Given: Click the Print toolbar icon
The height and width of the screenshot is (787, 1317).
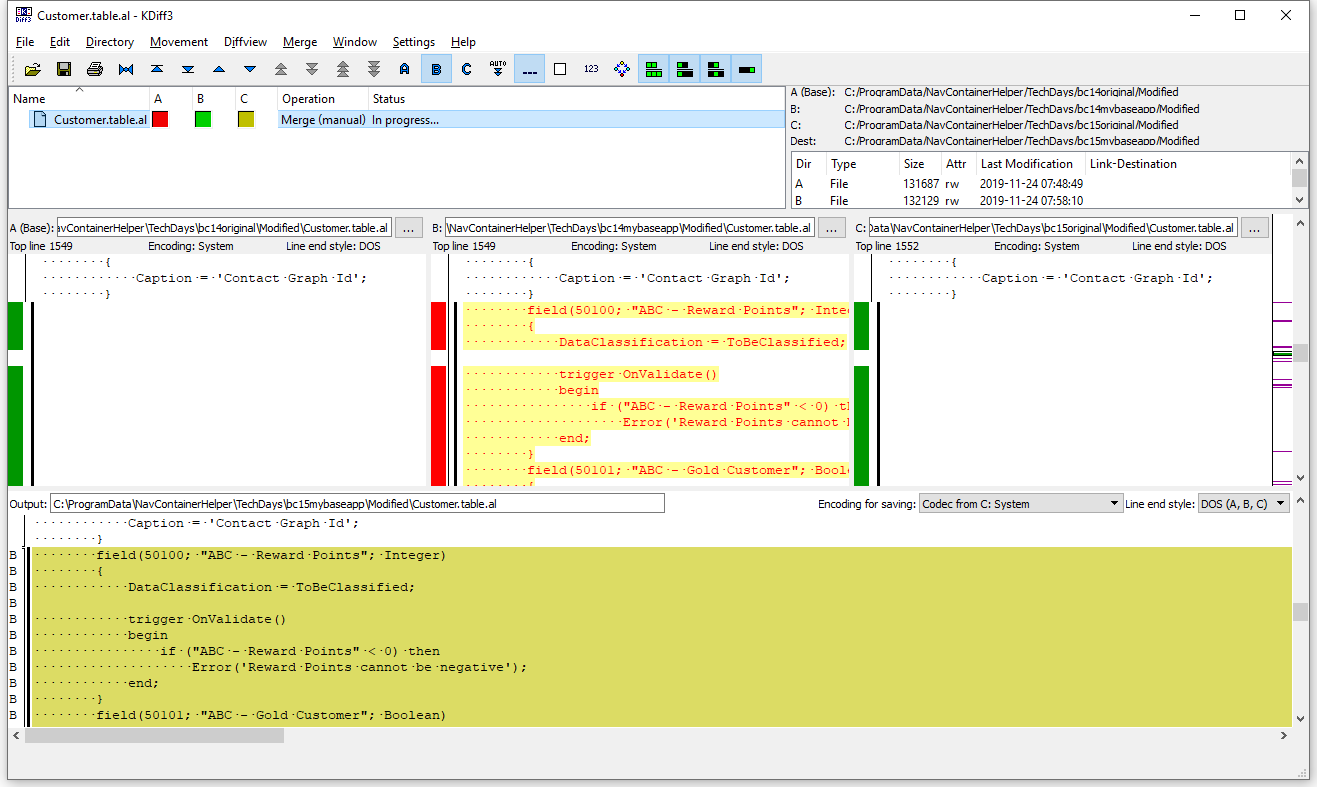Looking at the screenshot, I should (x=95, y=69).
